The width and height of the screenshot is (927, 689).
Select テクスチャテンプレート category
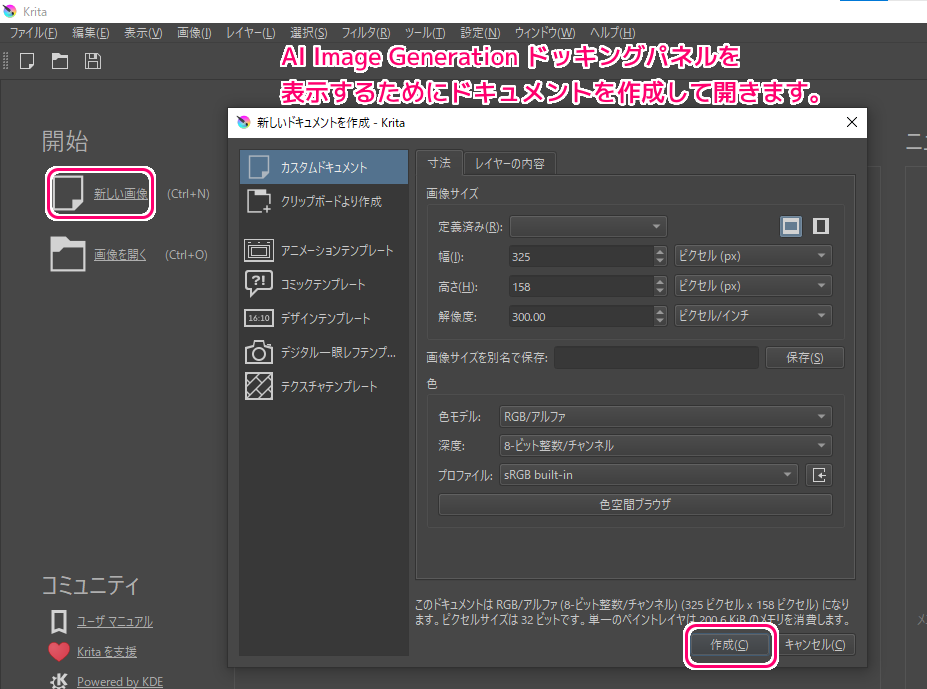coord(323,386)
